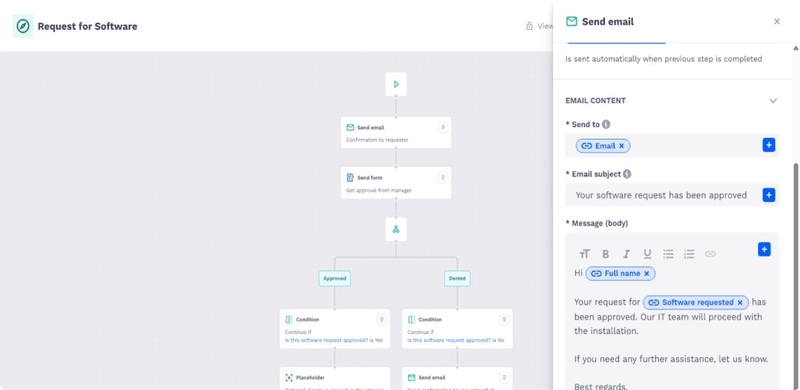Viewport: 800px width, 390px height.
Task: Click the Email variable tag
Action: pos(603,146)
